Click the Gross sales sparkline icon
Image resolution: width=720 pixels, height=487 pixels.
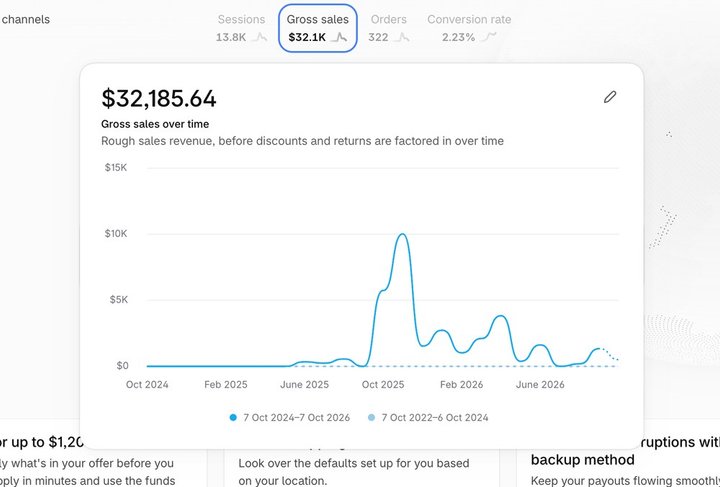click(339, 37)
